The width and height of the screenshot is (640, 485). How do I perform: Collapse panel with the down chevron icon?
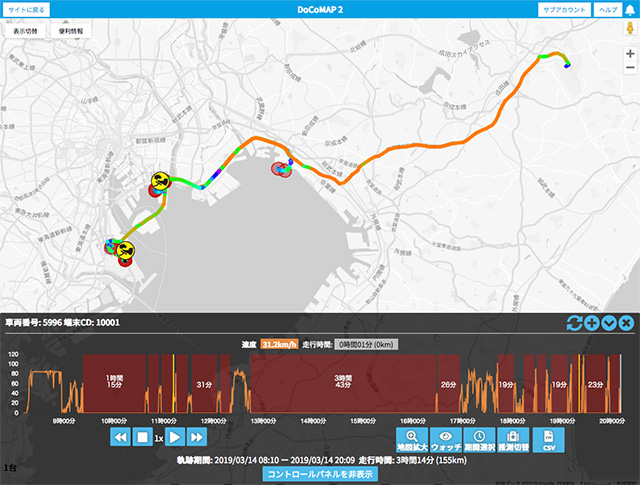pyautogui.click(x=608, y=323)
